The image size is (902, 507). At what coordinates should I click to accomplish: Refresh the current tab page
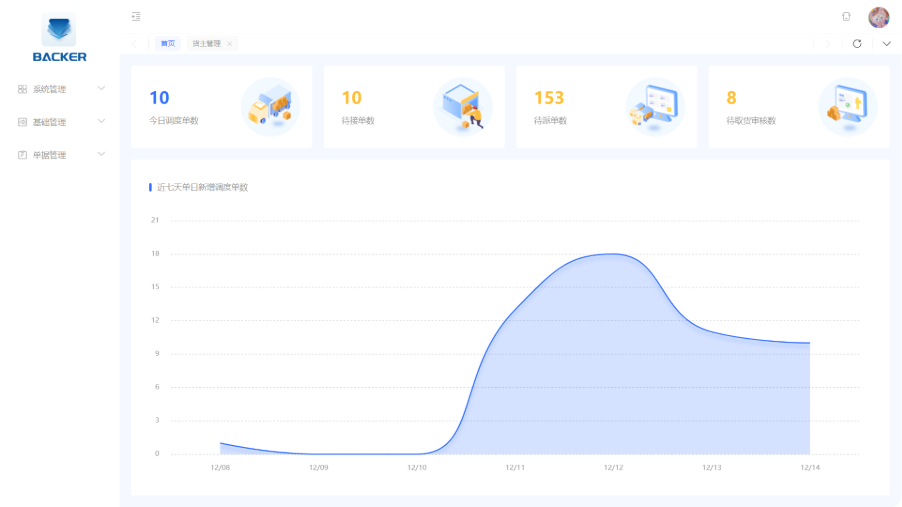tap(857, 44)
